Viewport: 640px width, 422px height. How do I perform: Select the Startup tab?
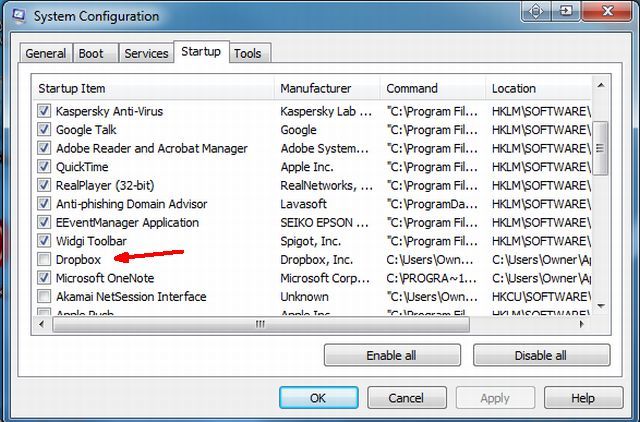tap(201, 51)
